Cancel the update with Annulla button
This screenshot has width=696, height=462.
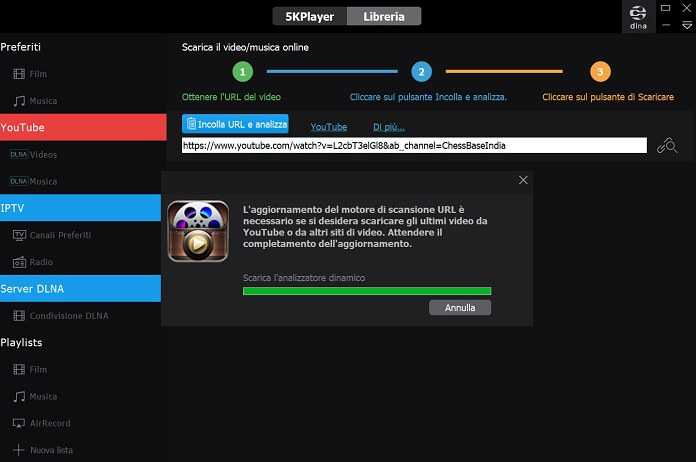coord(460,308)
